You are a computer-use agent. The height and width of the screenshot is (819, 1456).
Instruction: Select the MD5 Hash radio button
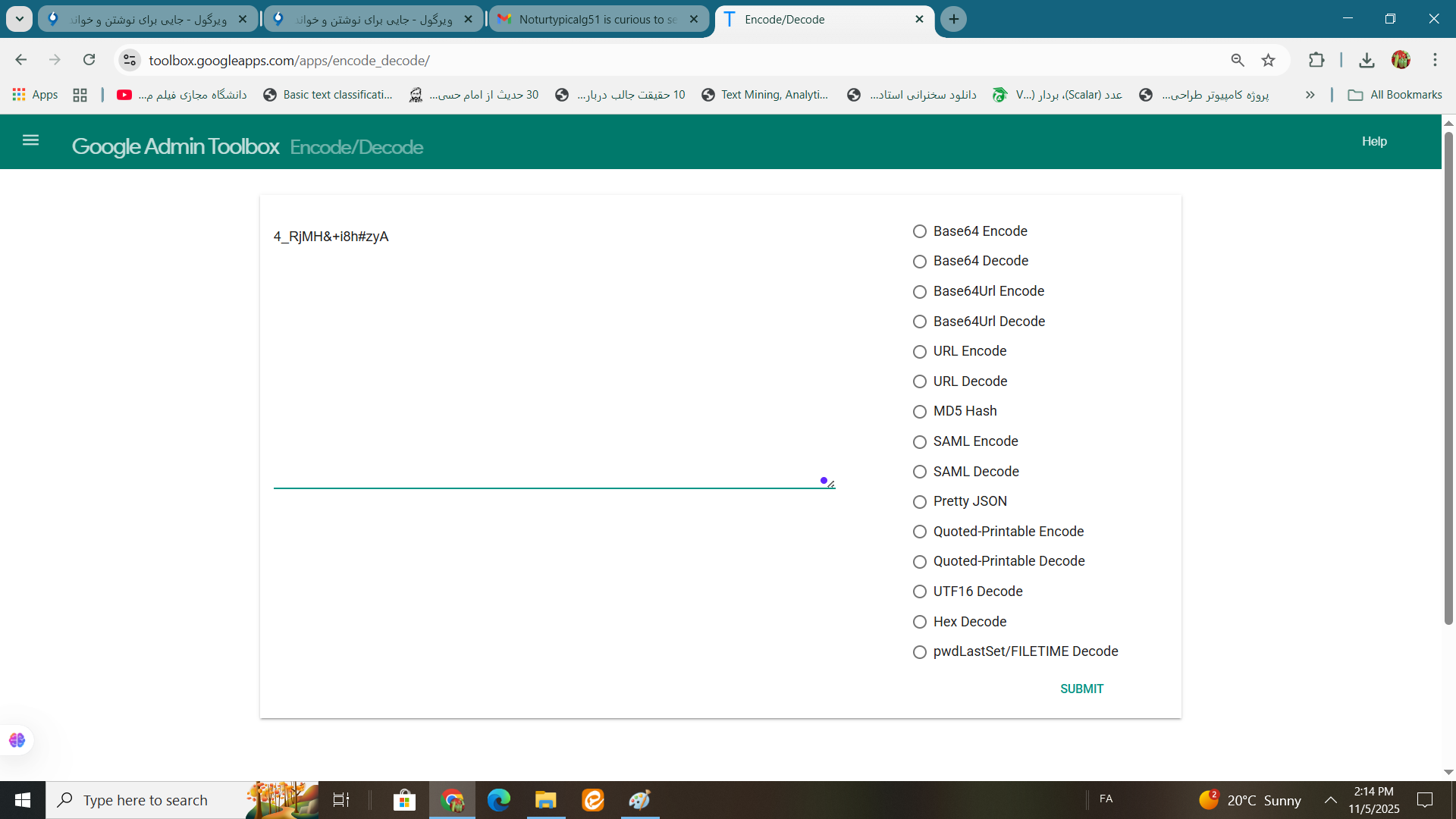920,412
